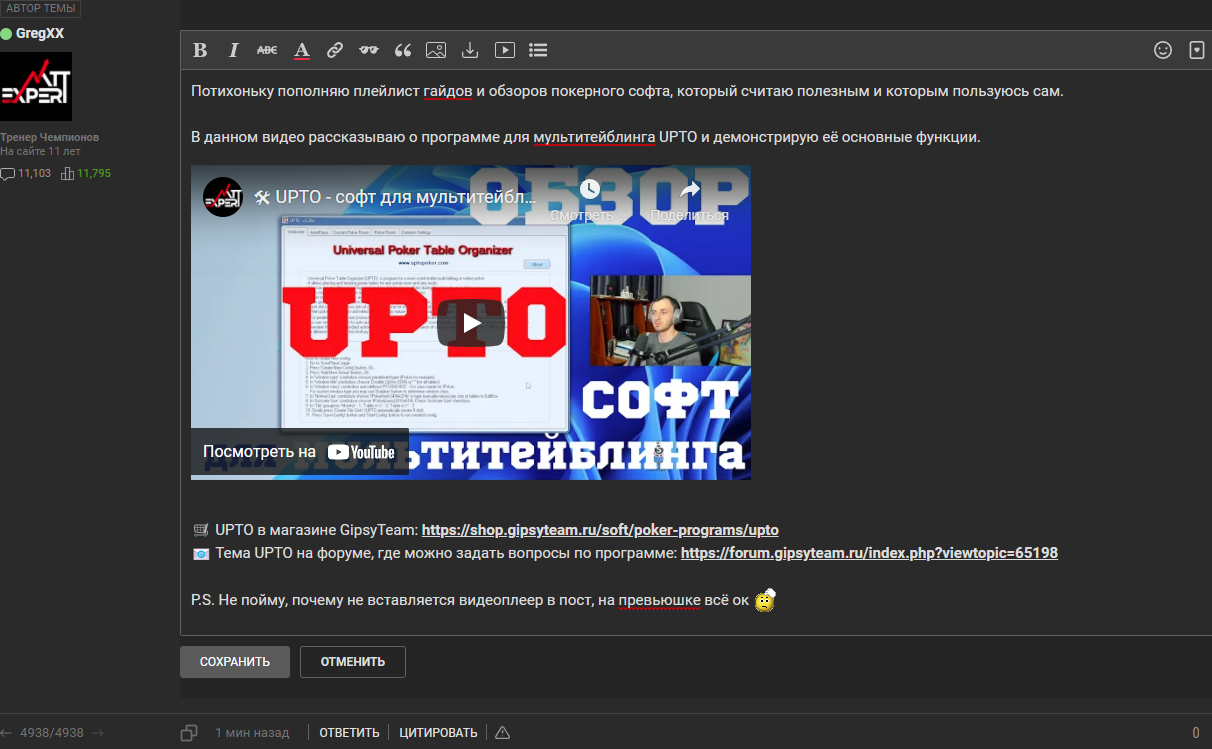Open the video title 'UPTO - софт для мультитейбл...'

pos(394,197)
